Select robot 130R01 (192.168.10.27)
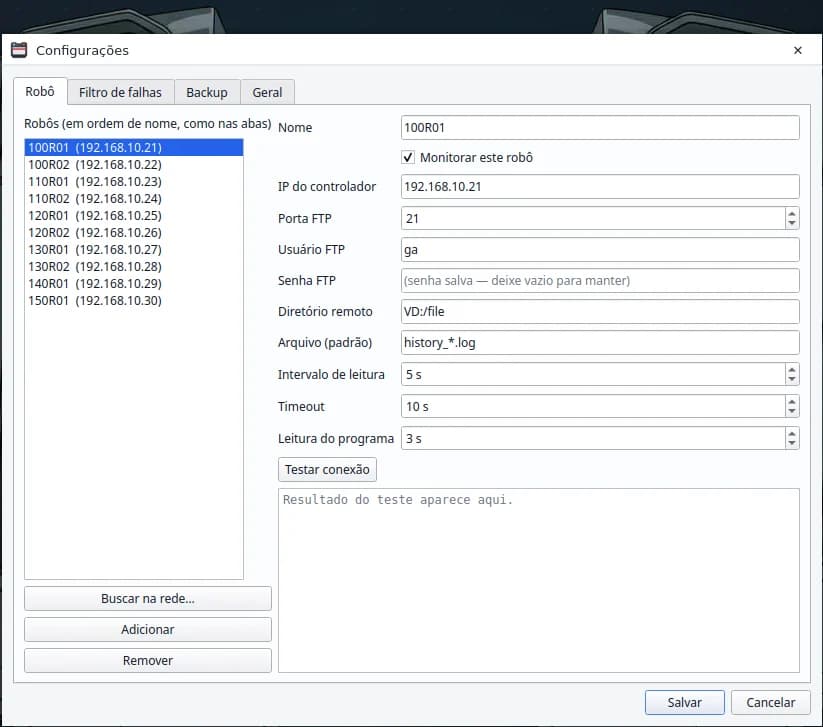The height and width of the screenshot is (727, 823). 134,249
